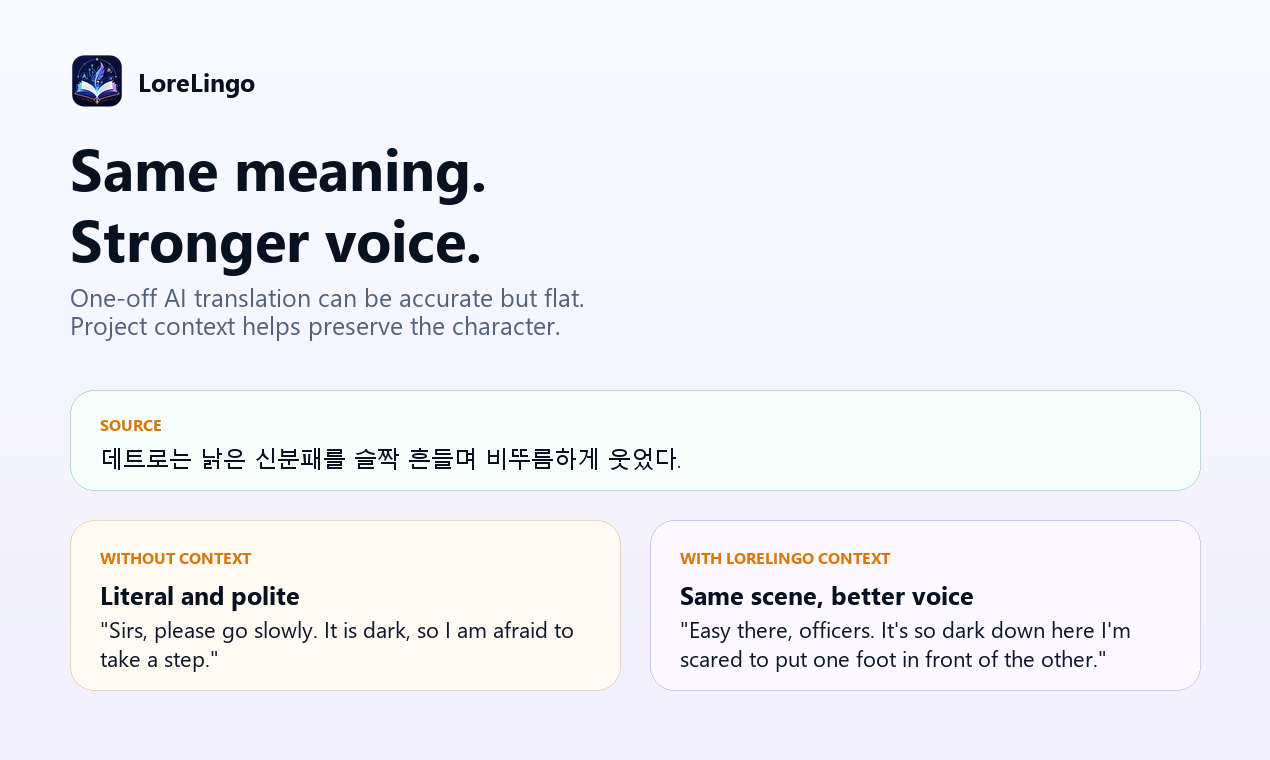Click the word 'flat.' in the subtitle
The height and width of the screenshot is (760, 1270).
click(x=564, y=298)
